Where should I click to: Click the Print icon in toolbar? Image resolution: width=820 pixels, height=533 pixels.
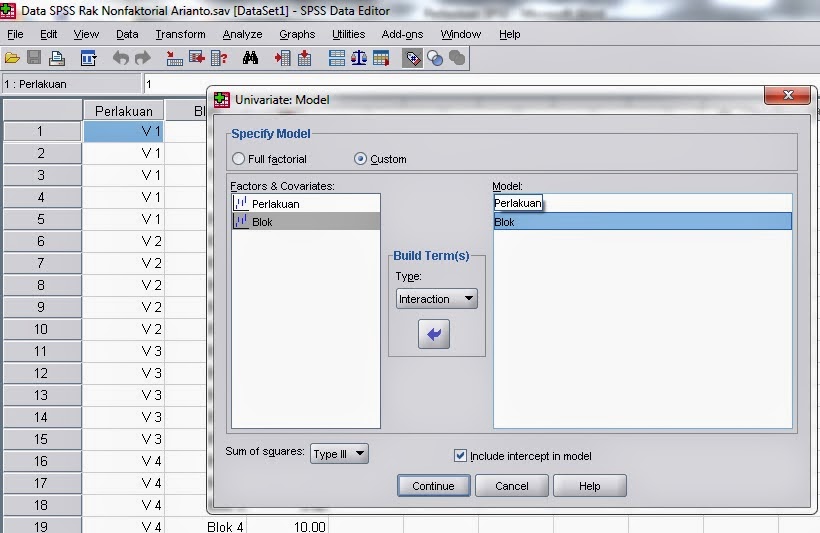[x=56, y=58]
